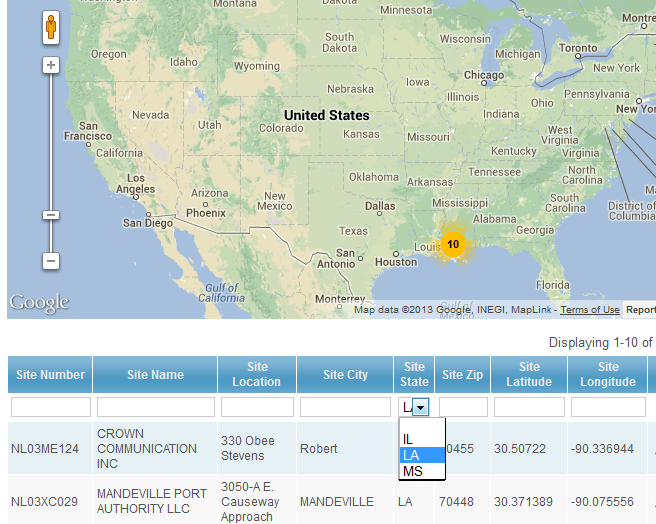Choose LA in the state dropdown list
The height and width of the screenshot is (524, 656).
(x=410, y=455)
